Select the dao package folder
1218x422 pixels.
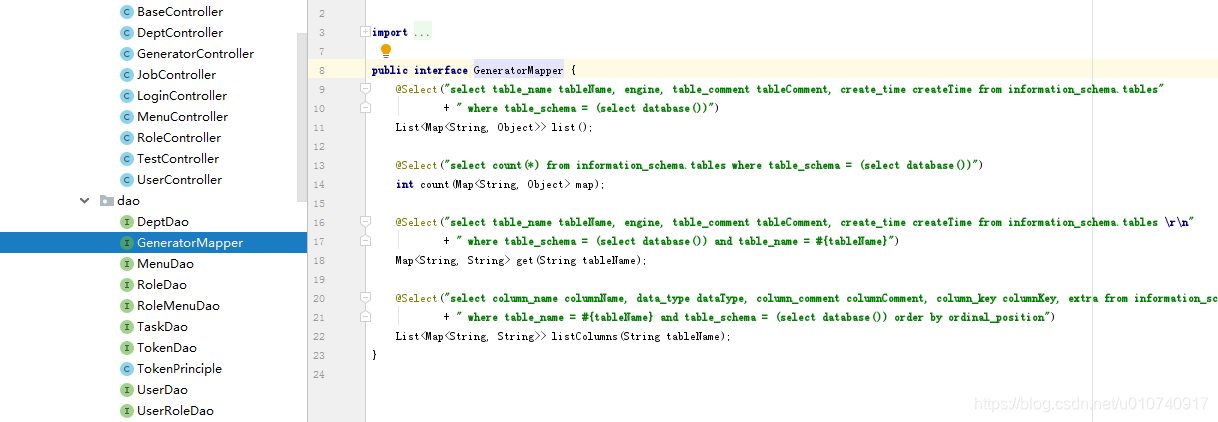click(x=128, y=201)
